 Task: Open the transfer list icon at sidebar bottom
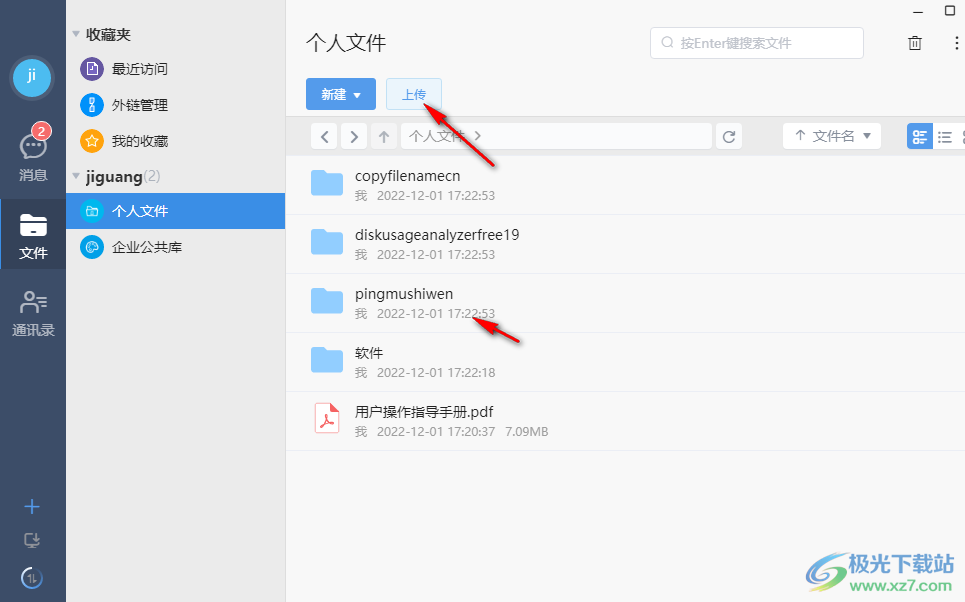pos(32,578)
